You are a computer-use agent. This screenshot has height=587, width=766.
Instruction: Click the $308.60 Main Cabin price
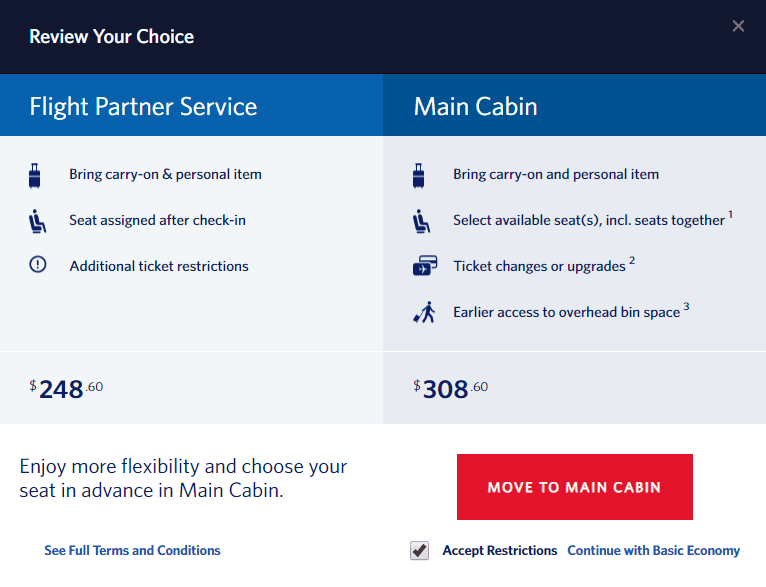tap(450, 389)
